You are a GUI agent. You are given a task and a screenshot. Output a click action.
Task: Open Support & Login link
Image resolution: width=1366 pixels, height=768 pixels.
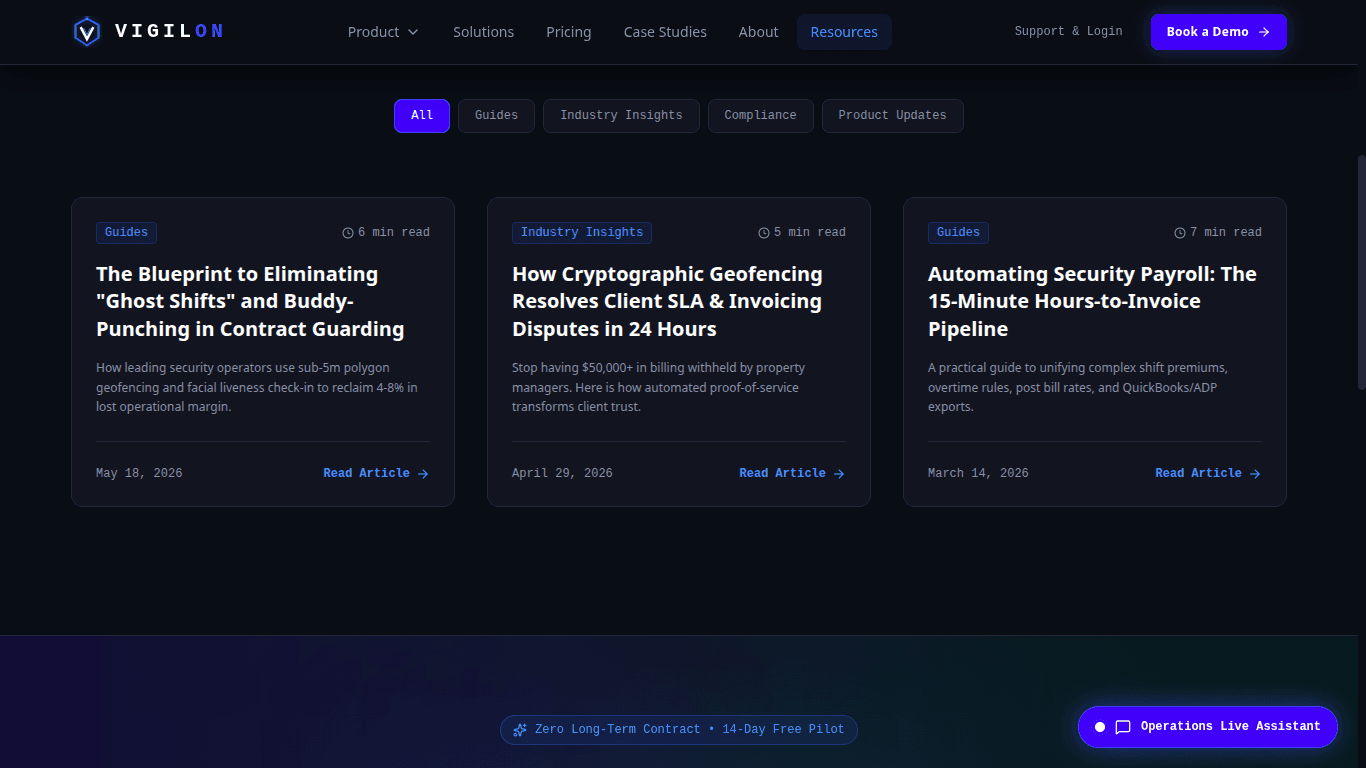click(1068, 32)
